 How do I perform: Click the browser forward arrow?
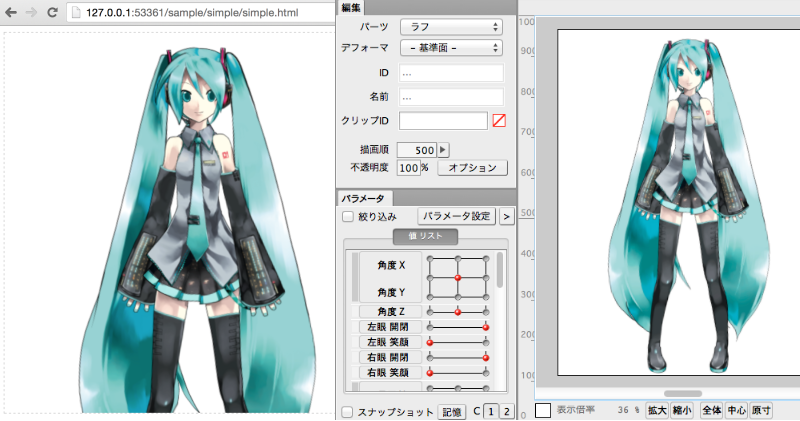pos(31,12)
